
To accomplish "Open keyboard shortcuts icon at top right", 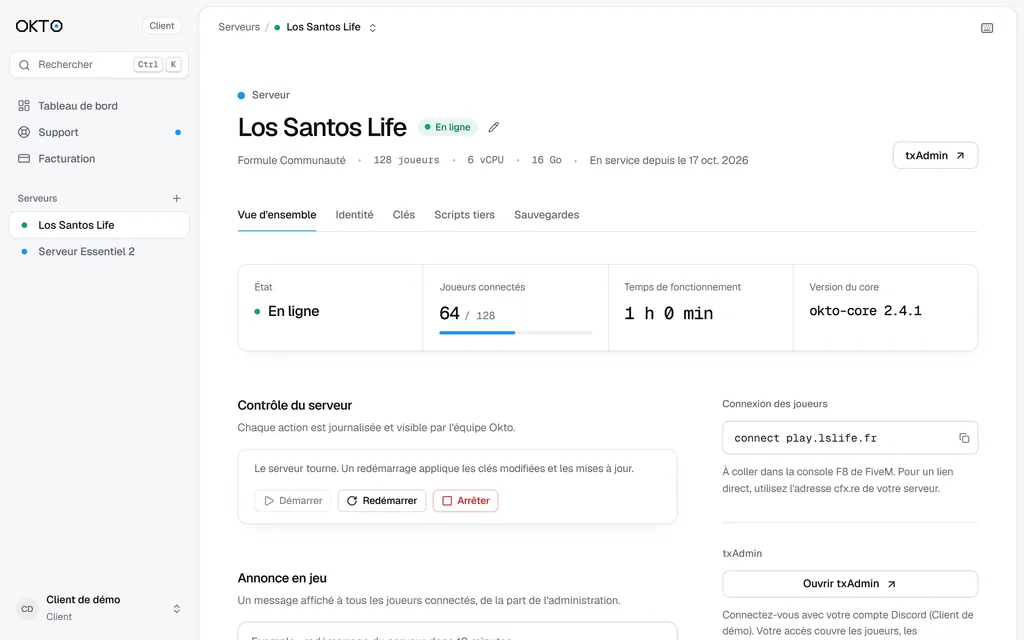I will coord(987,28).
